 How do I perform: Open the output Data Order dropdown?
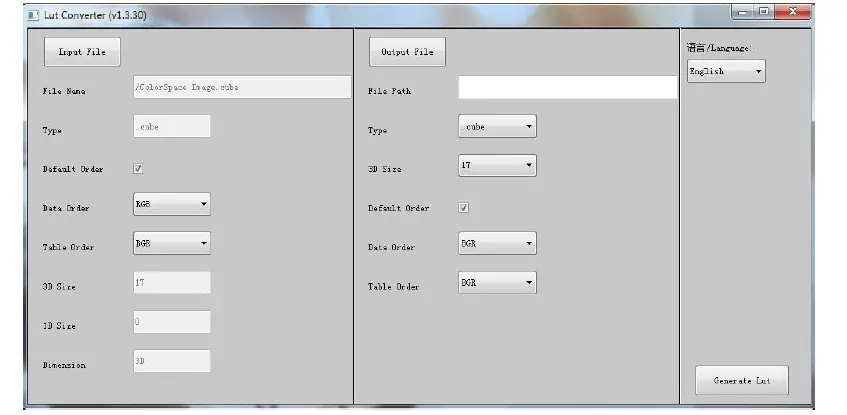(x=497, y=243)
